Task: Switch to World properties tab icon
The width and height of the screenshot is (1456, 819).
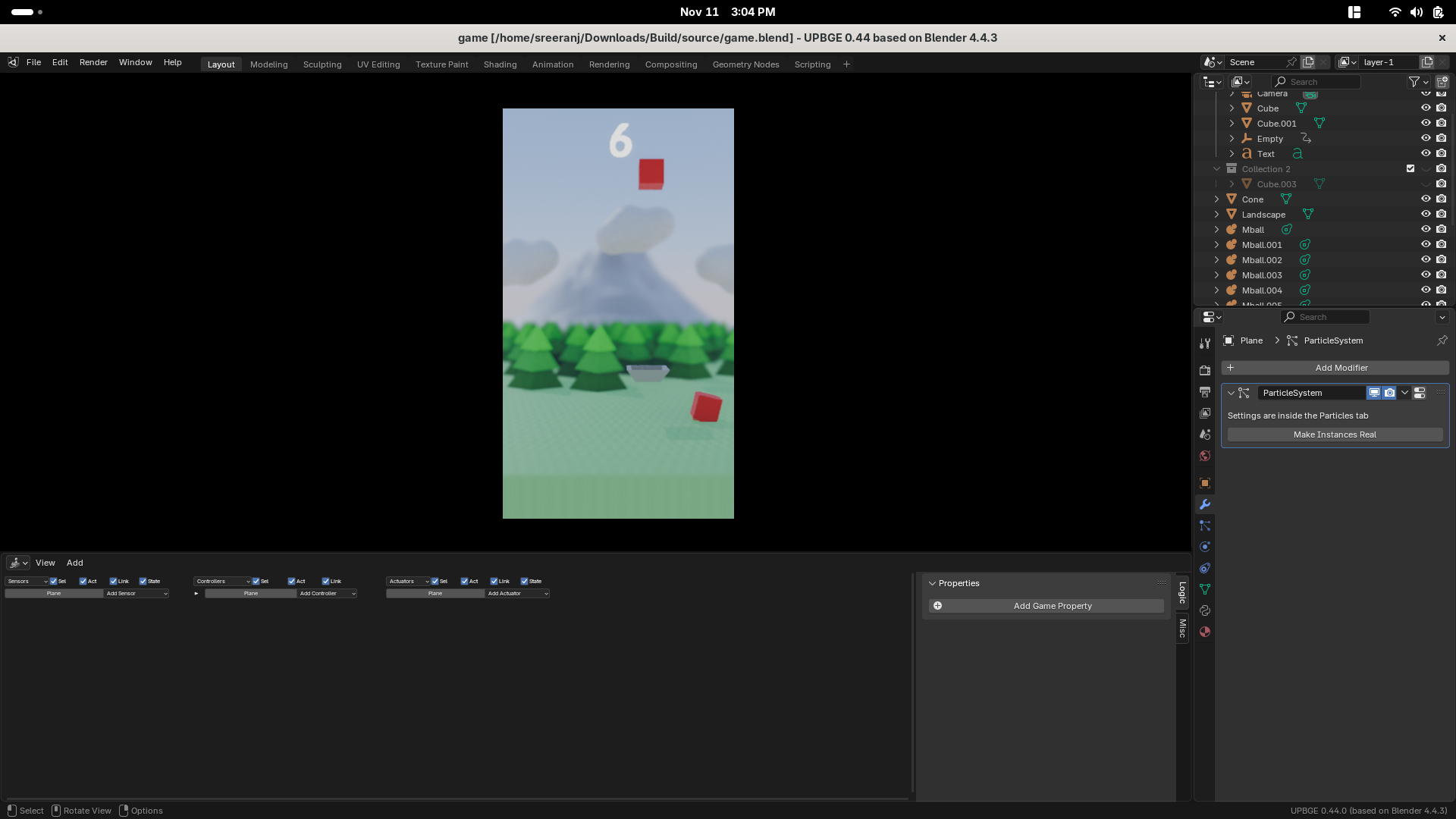Action: [x=1204, y=456]
